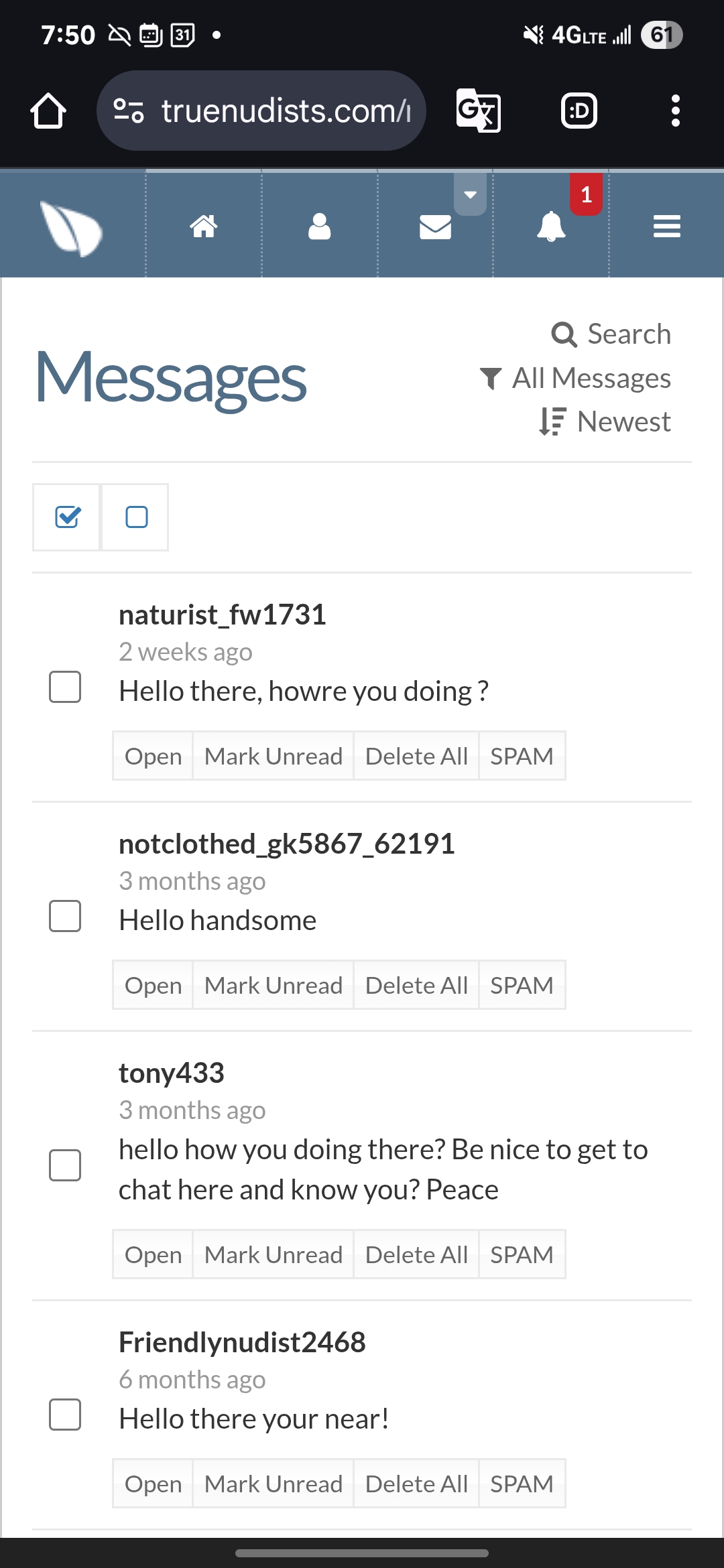Open the envelope messages icon
Viewport: 724px width, 1568px height.
(x=436, y=227)
